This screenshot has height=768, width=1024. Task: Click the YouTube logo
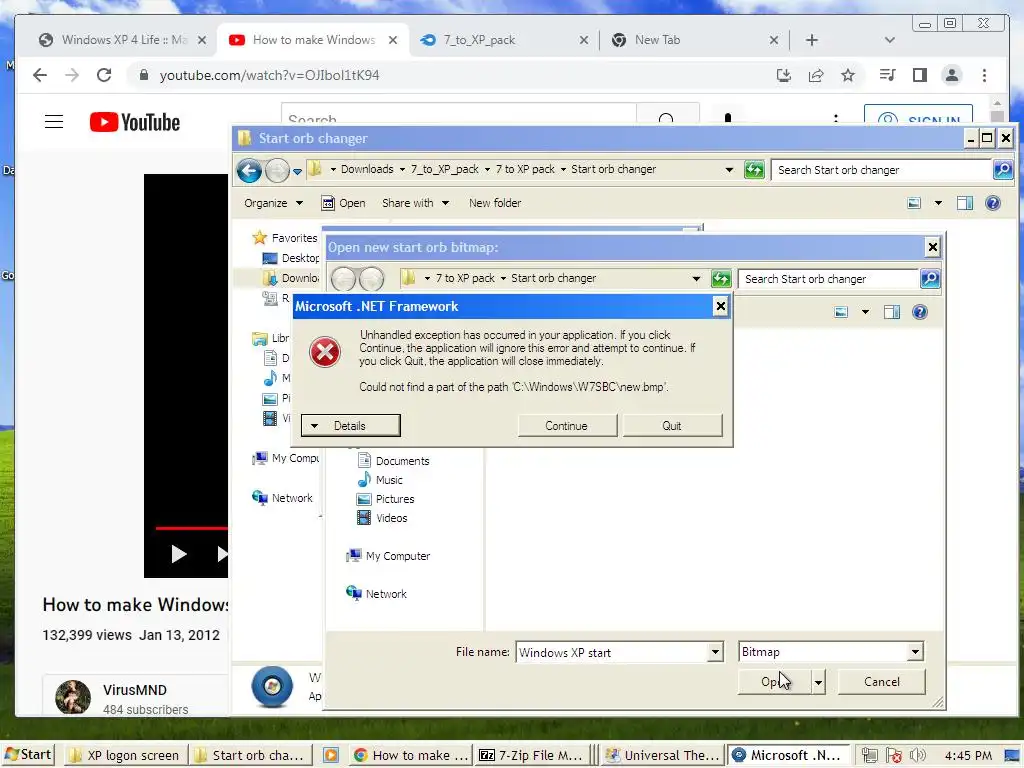135,122
